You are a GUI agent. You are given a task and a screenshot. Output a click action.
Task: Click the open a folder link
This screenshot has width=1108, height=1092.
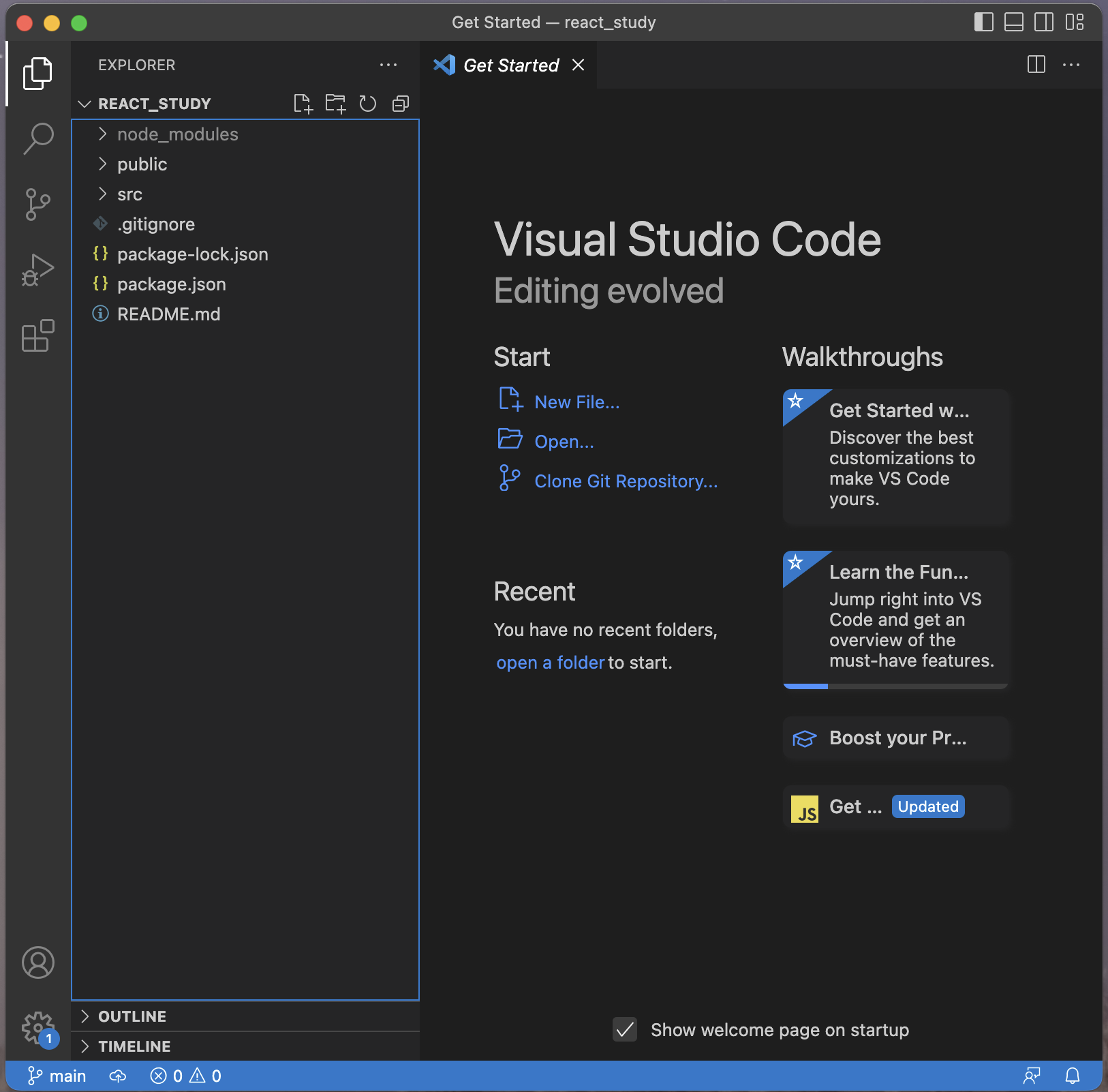[x=551, y=663]
